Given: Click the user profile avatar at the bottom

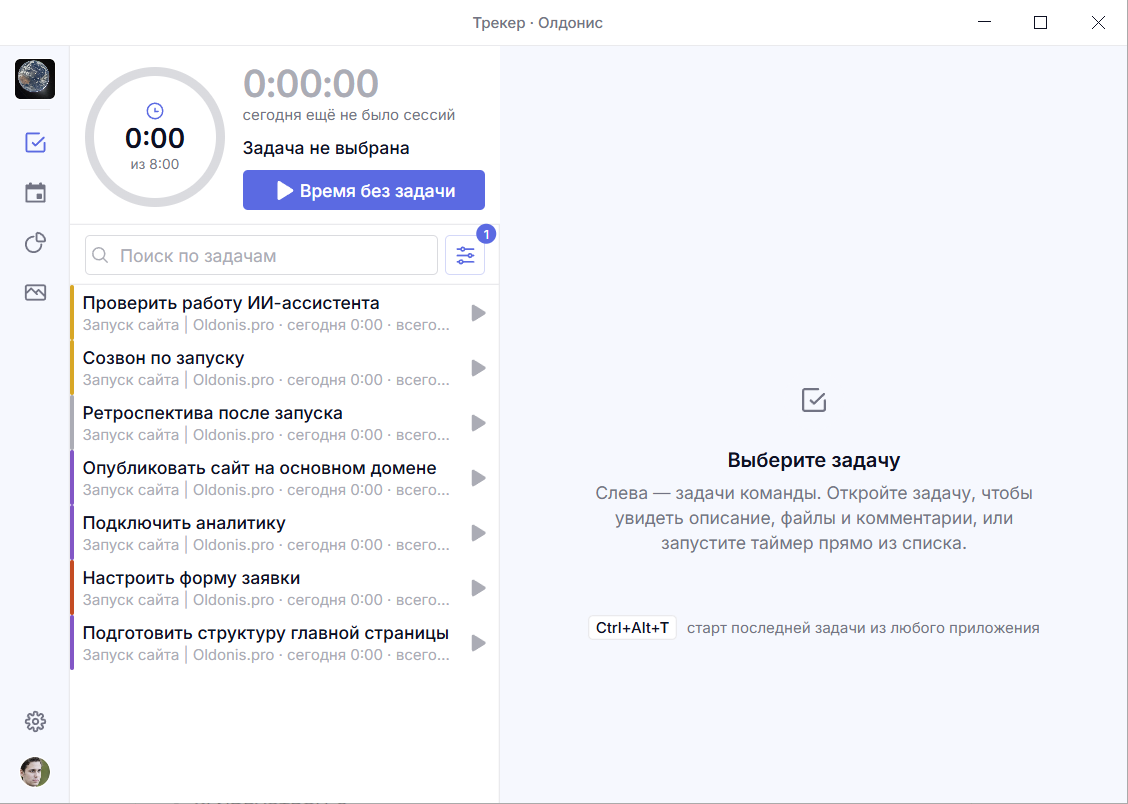Looking at the screenshot, I should tap(35, 772).
